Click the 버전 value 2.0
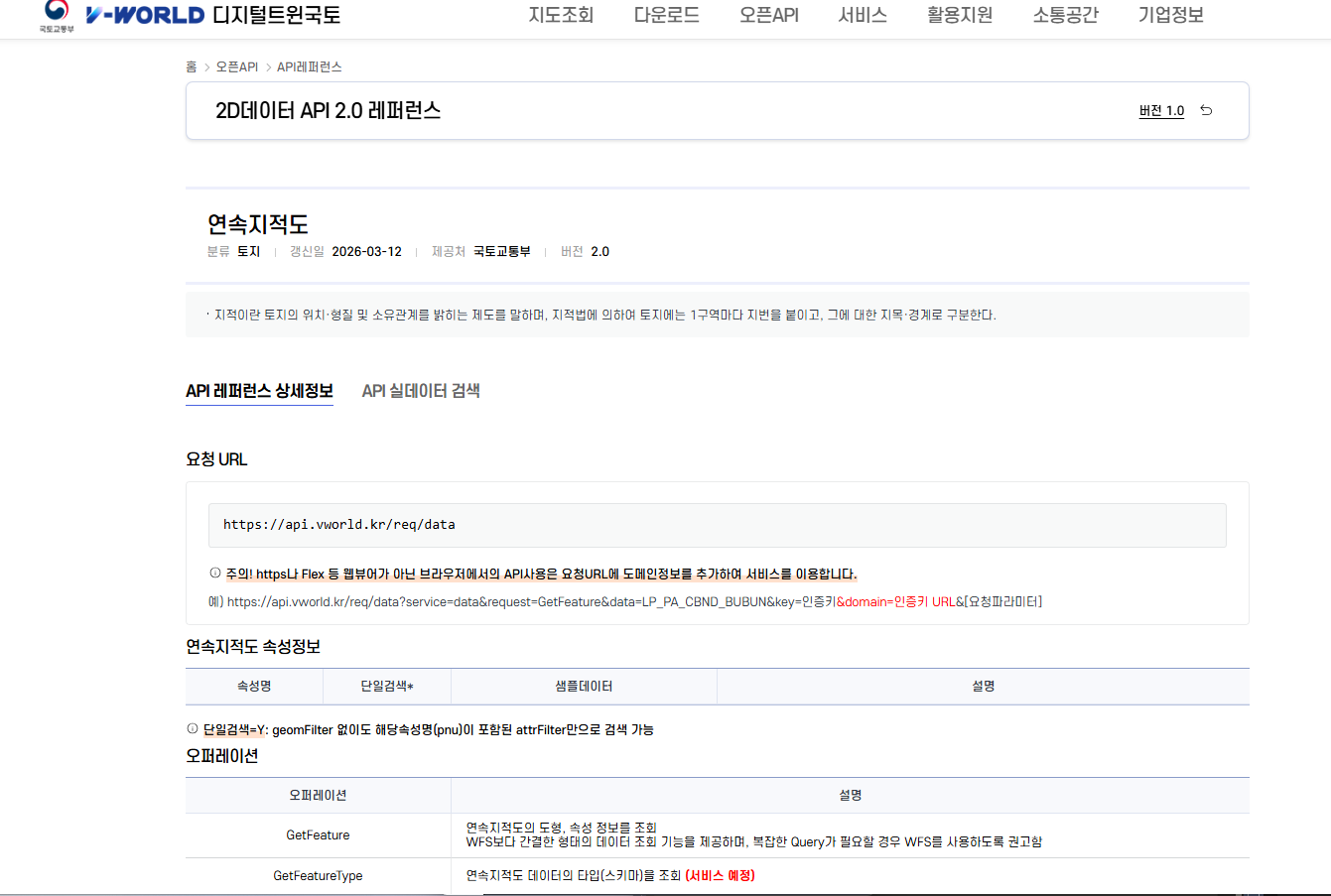This screenshot has width=1331, height=896. click(599, 251)
